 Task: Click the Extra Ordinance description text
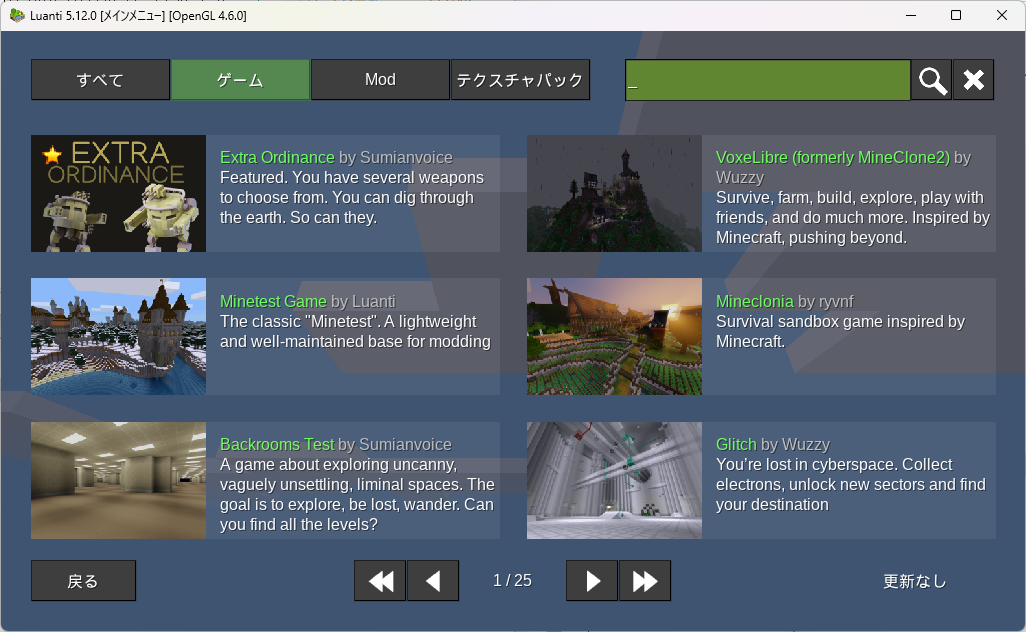pos(351,198)
